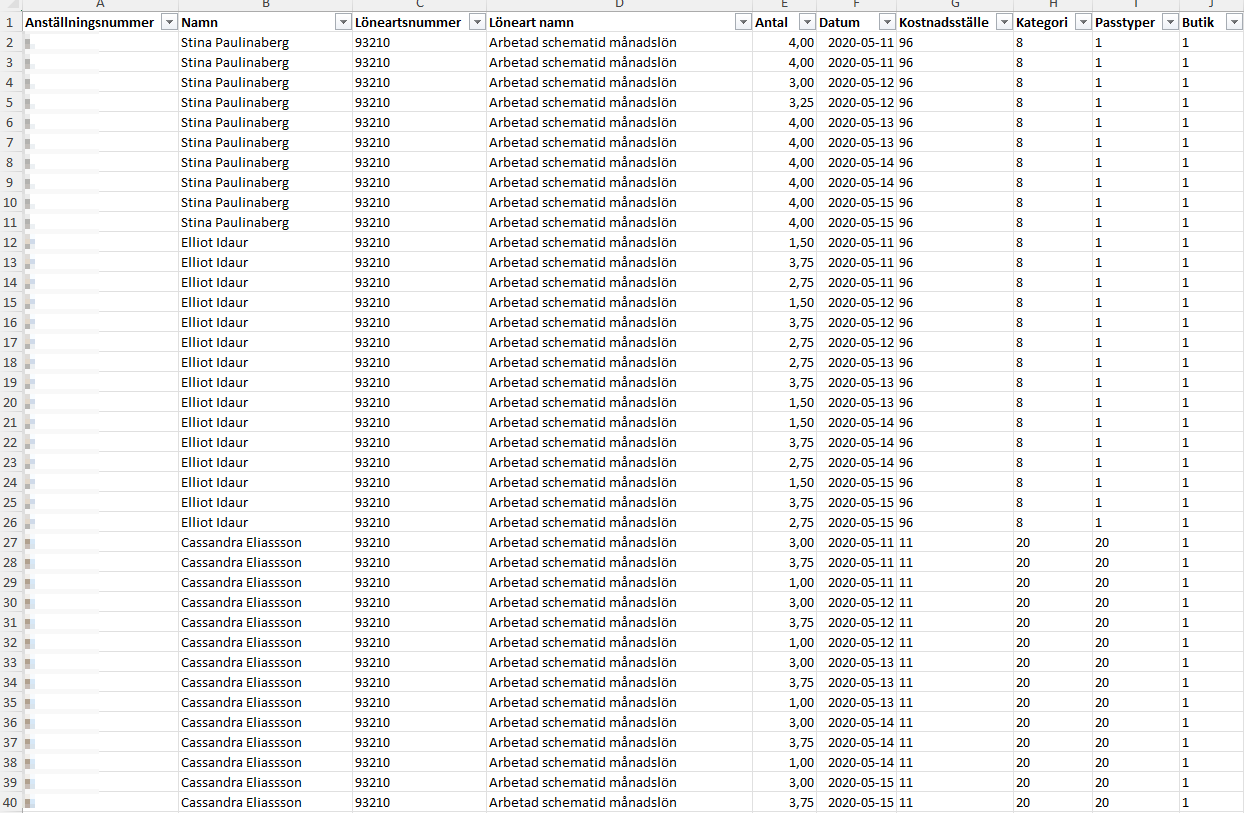The height and width of the screenshot is (813, 1244).
Task: Click the date 2020-05-13 in row 6
Action: 857,122
